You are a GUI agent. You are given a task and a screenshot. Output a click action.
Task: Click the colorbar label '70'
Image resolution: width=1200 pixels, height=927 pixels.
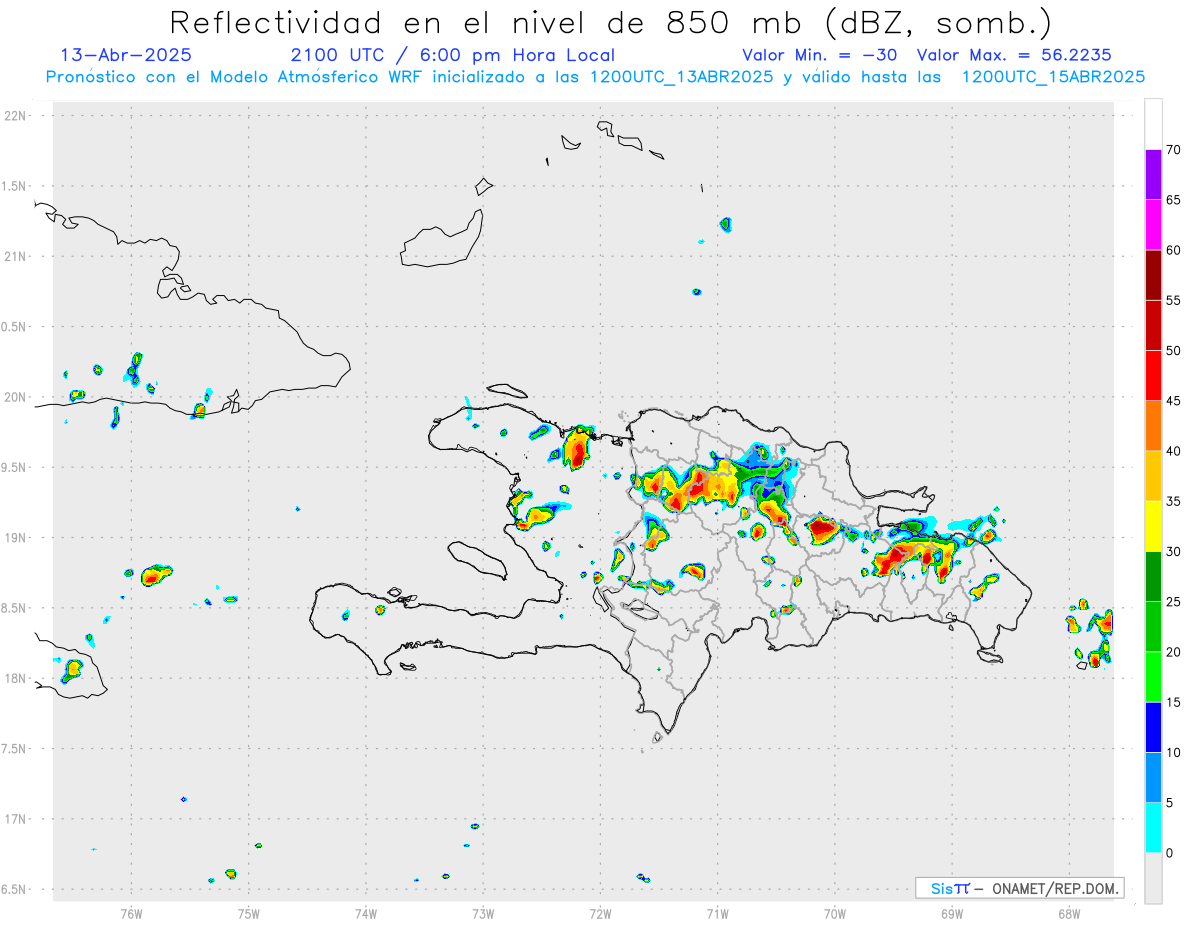coord(1173,150)
